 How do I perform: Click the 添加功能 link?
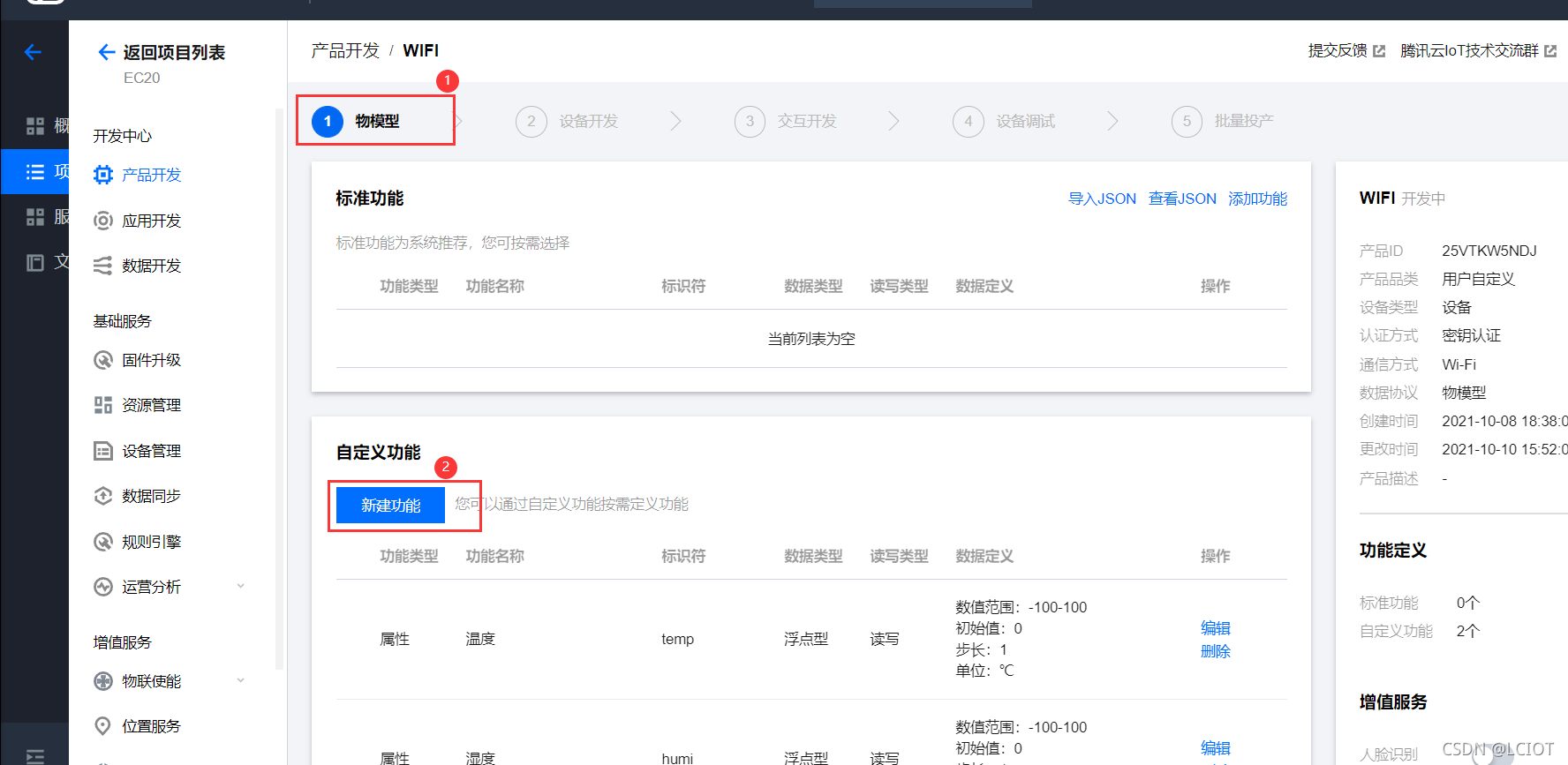tap(1257, 199)
